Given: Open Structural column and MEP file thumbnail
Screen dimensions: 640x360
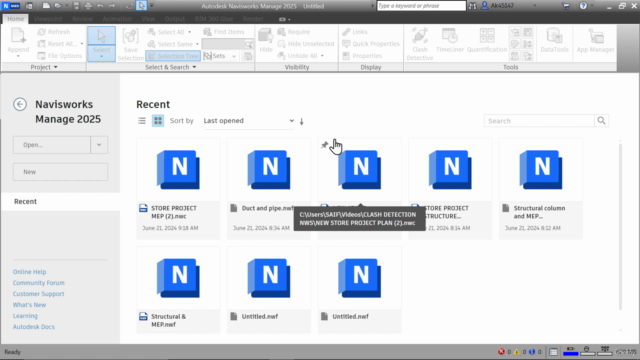Looking at the screenshot, I should pos(541,169).
